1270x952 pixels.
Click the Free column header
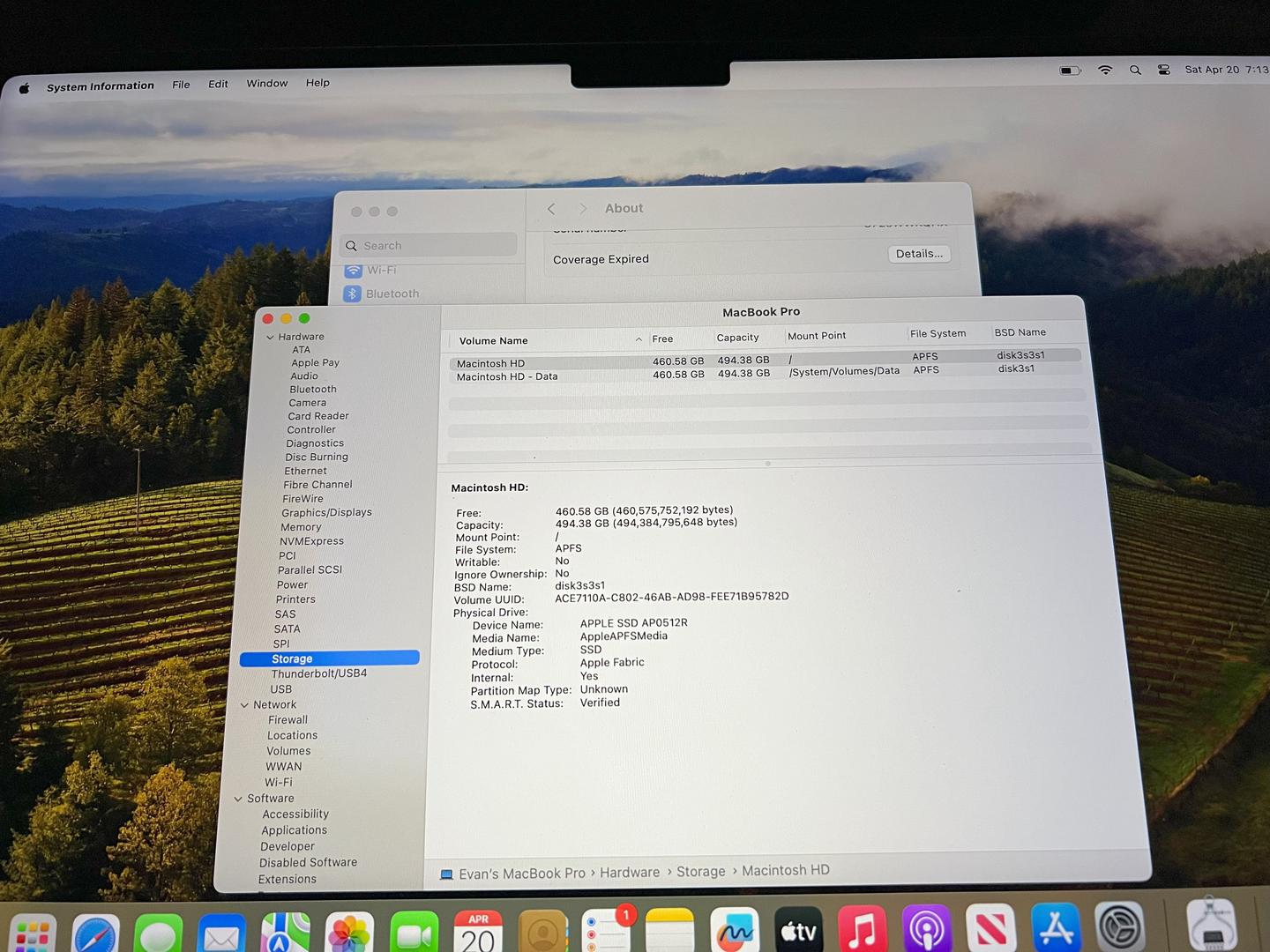click(x=662, y=338)
